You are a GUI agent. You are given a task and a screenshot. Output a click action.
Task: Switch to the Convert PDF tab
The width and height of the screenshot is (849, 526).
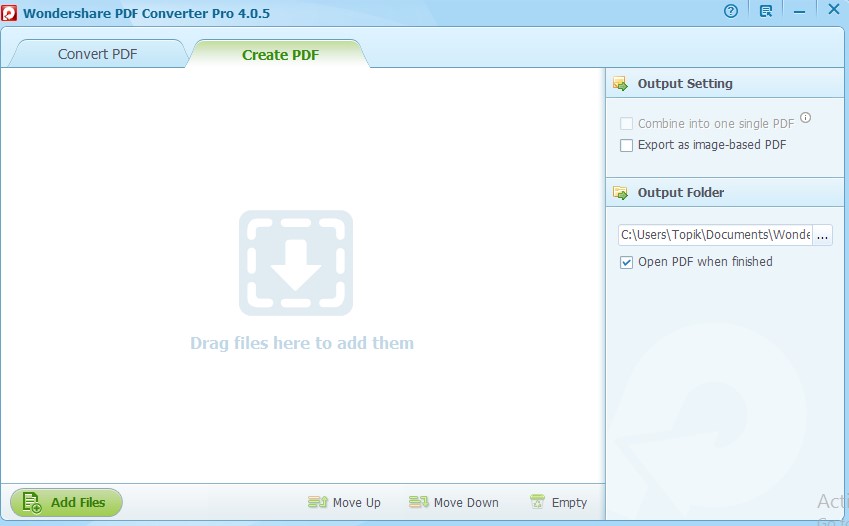tap(97, 54)
